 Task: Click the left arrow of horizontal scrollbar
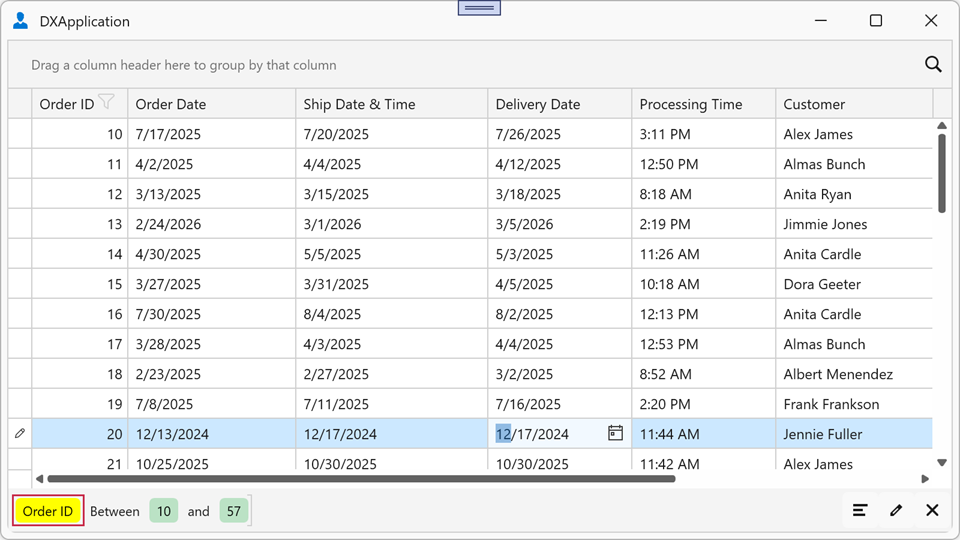click(39, 479)
